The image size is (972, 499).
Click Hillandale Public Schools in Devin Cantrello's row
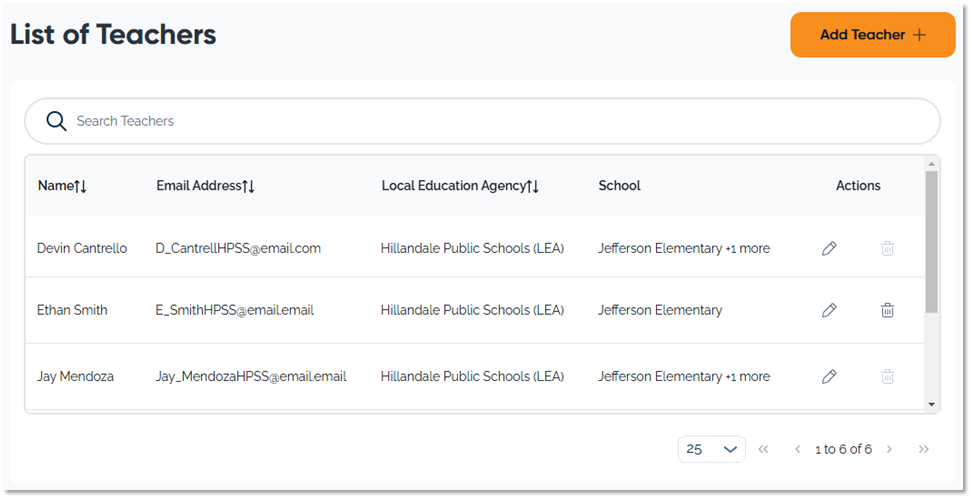coord(472,249)
